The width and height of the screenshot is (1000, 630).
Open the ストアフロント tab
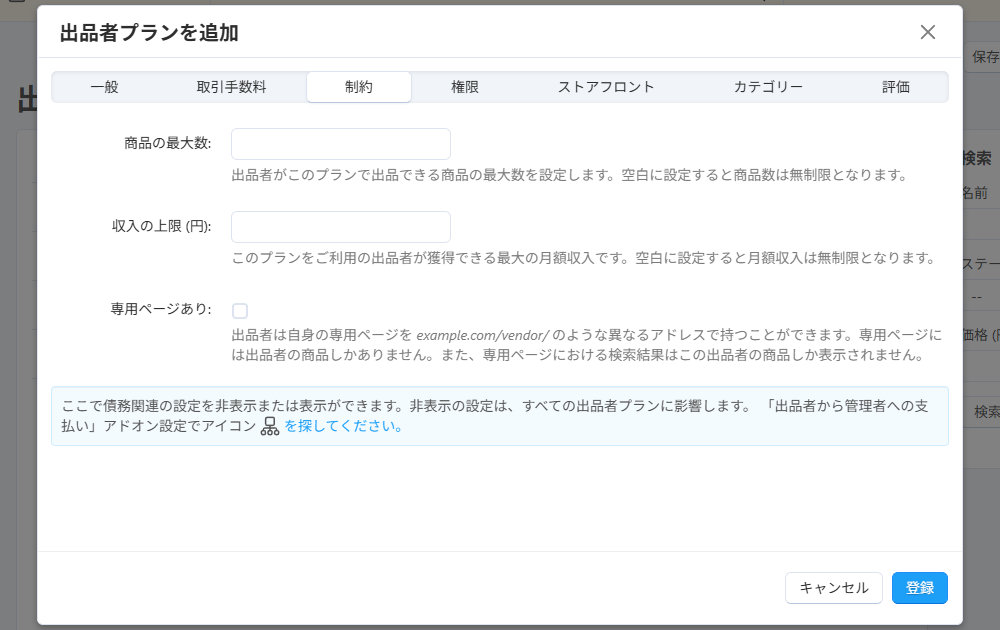point(607,87)
